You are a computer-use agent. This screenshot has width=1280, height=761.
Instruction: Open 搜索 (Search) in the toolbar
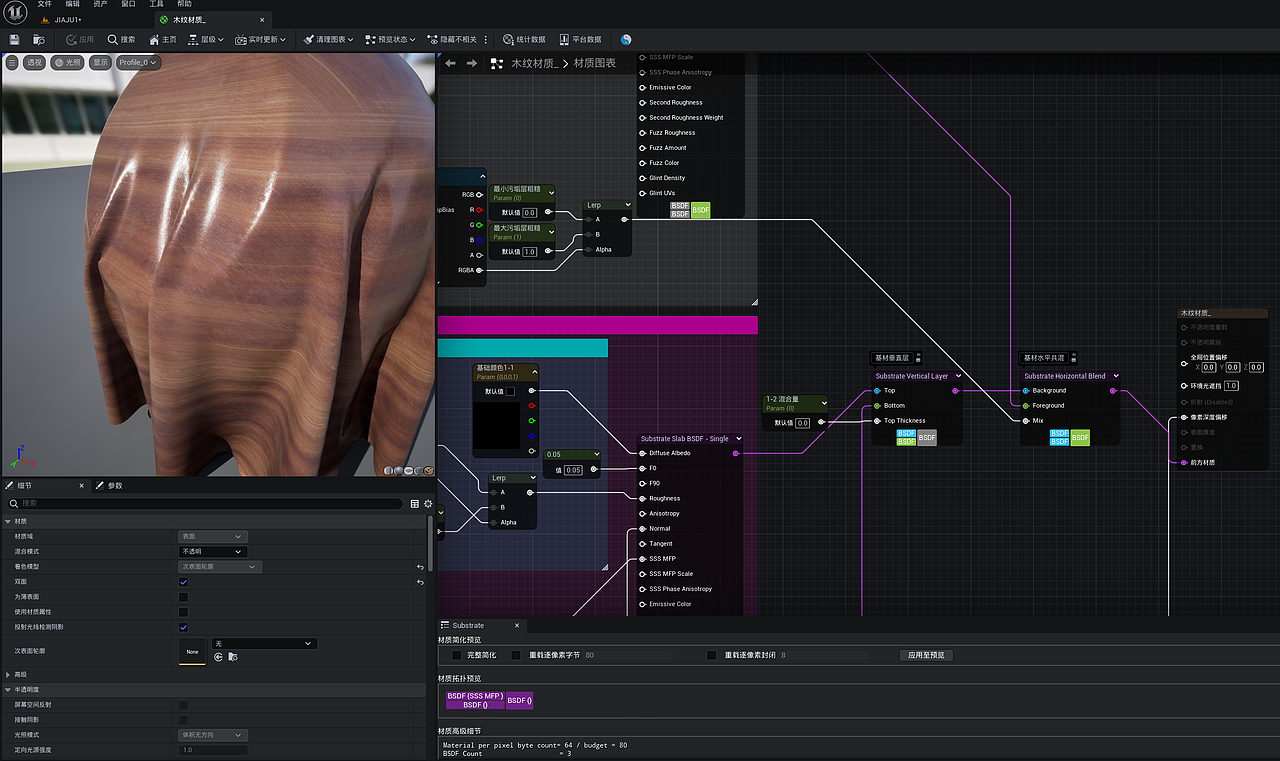coord(121,39)
